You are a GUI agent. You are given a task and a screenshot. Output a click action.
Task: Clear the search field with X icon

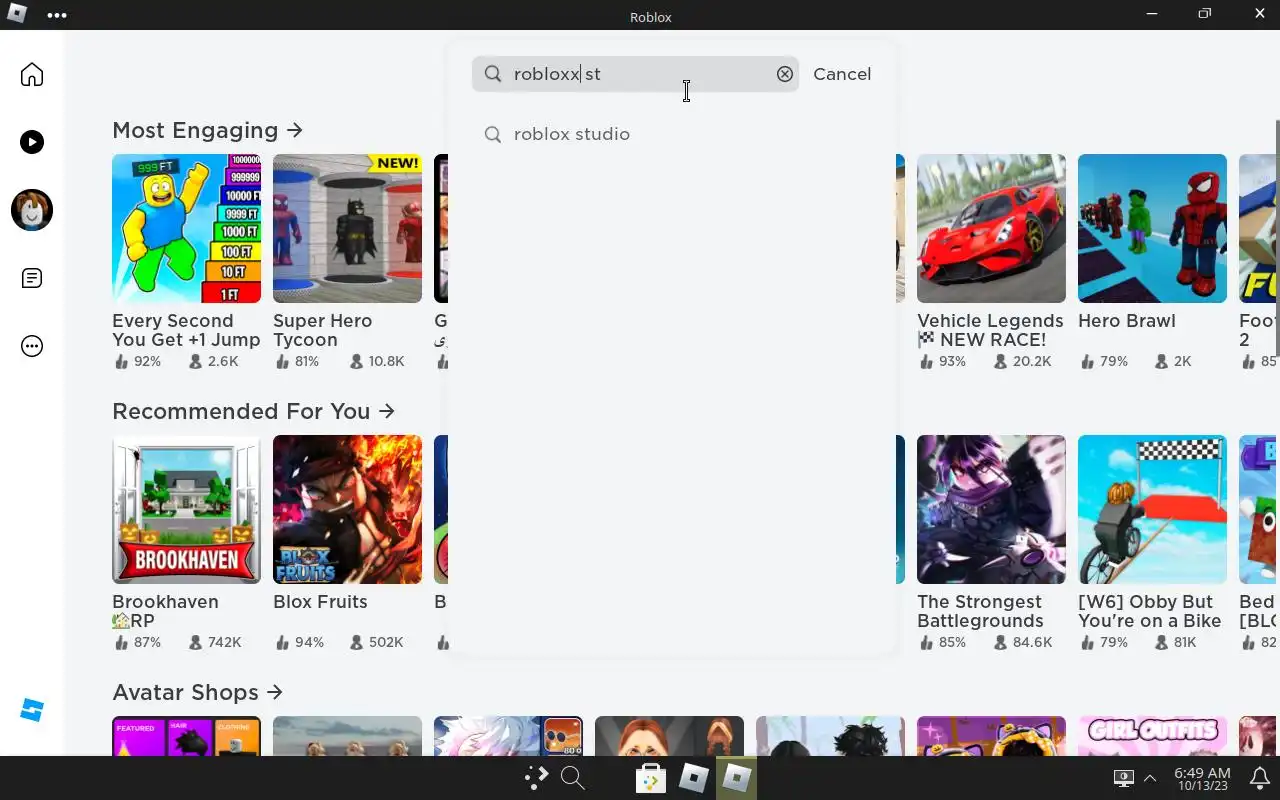[785, 74]
